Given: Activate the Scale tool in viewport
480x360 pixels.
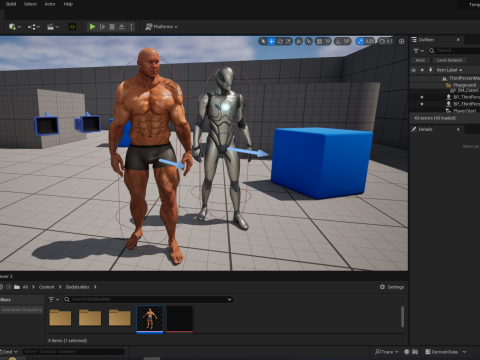Looking at the screenshot, I should tap(288, 41).
